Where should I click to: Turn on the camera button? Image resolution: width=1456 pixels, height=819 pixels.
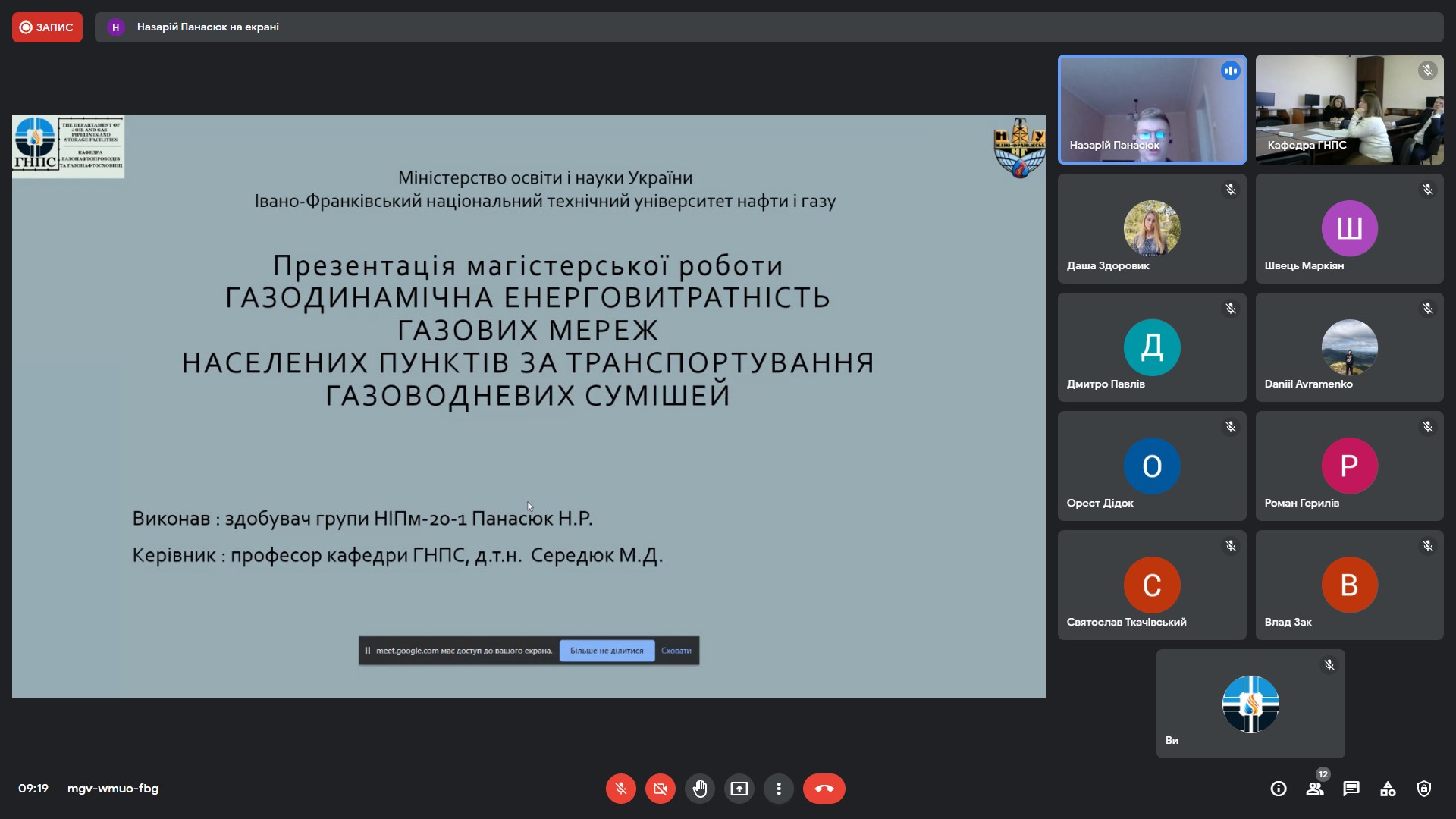coord(660,789)
